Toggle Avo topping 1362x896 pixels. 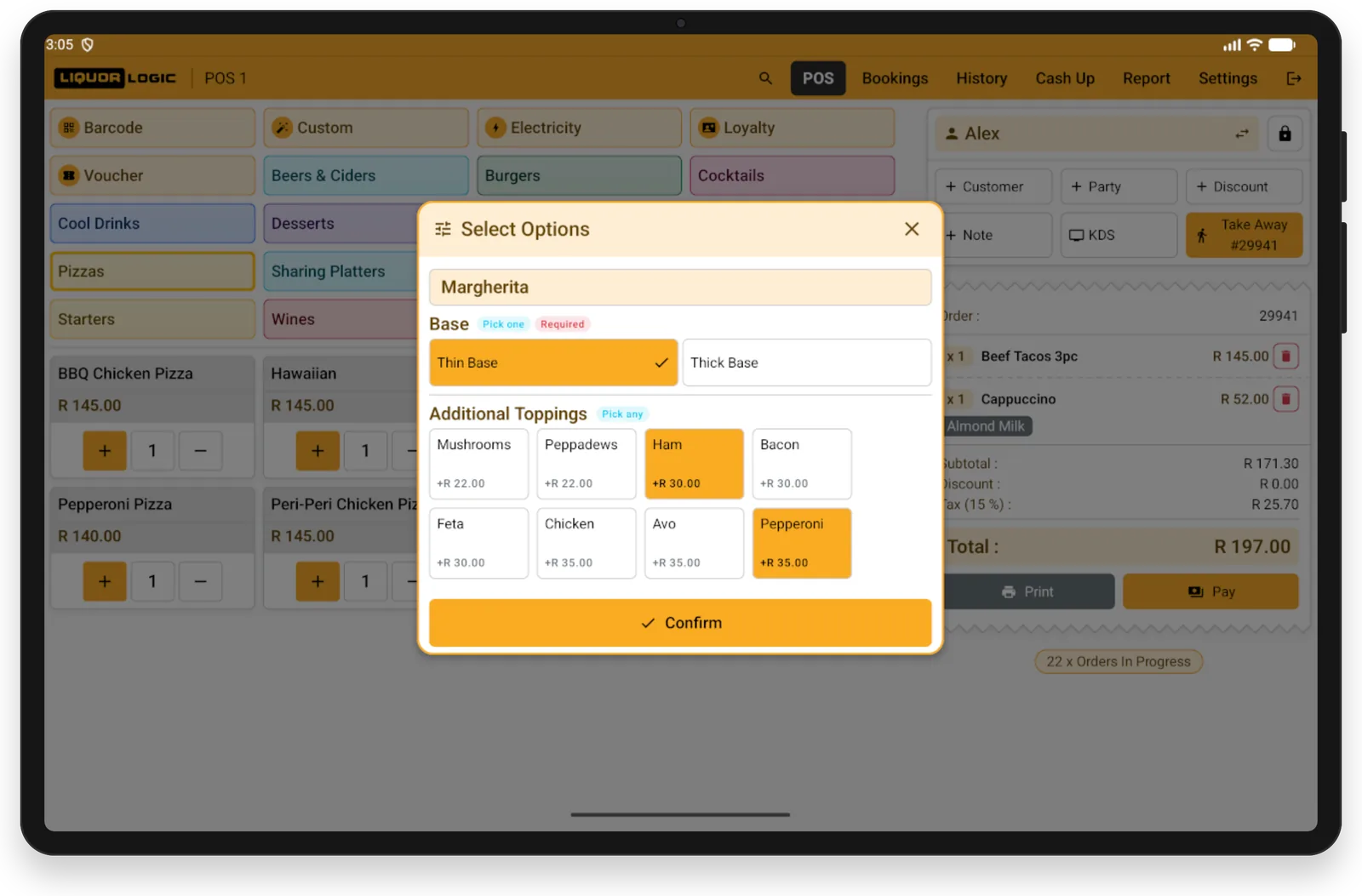point(695,543)
